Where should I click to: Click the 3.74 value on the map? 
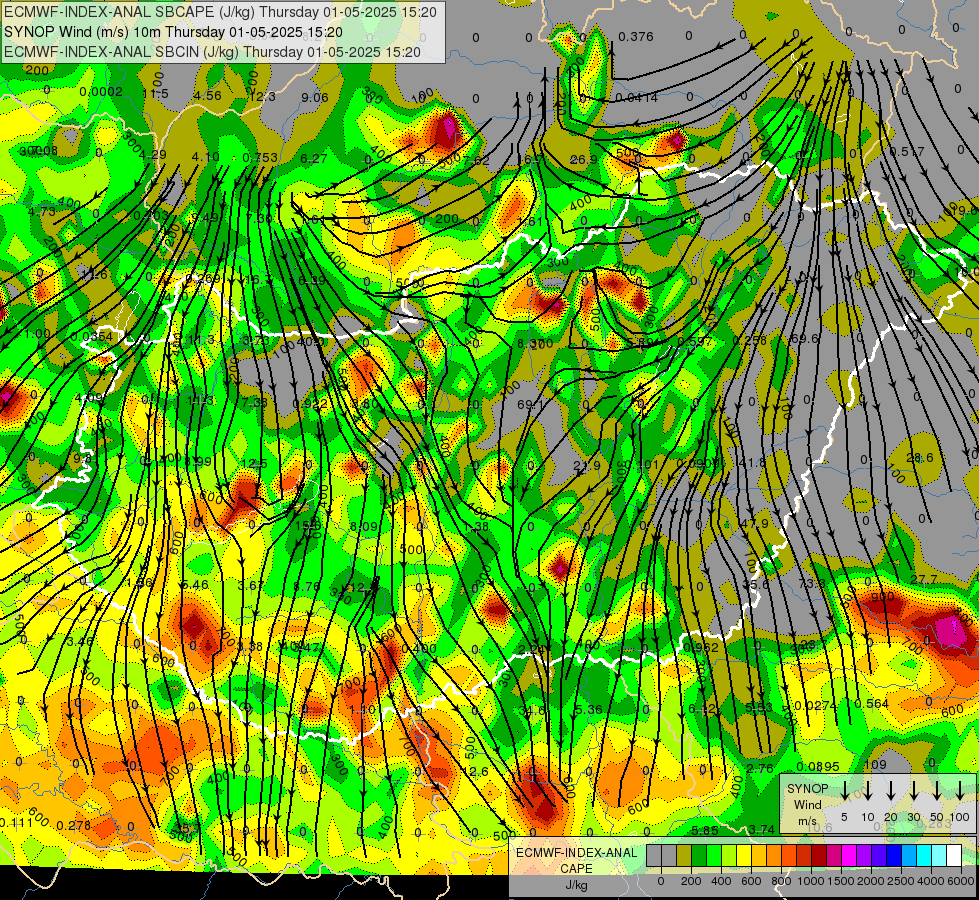(761, 829)
